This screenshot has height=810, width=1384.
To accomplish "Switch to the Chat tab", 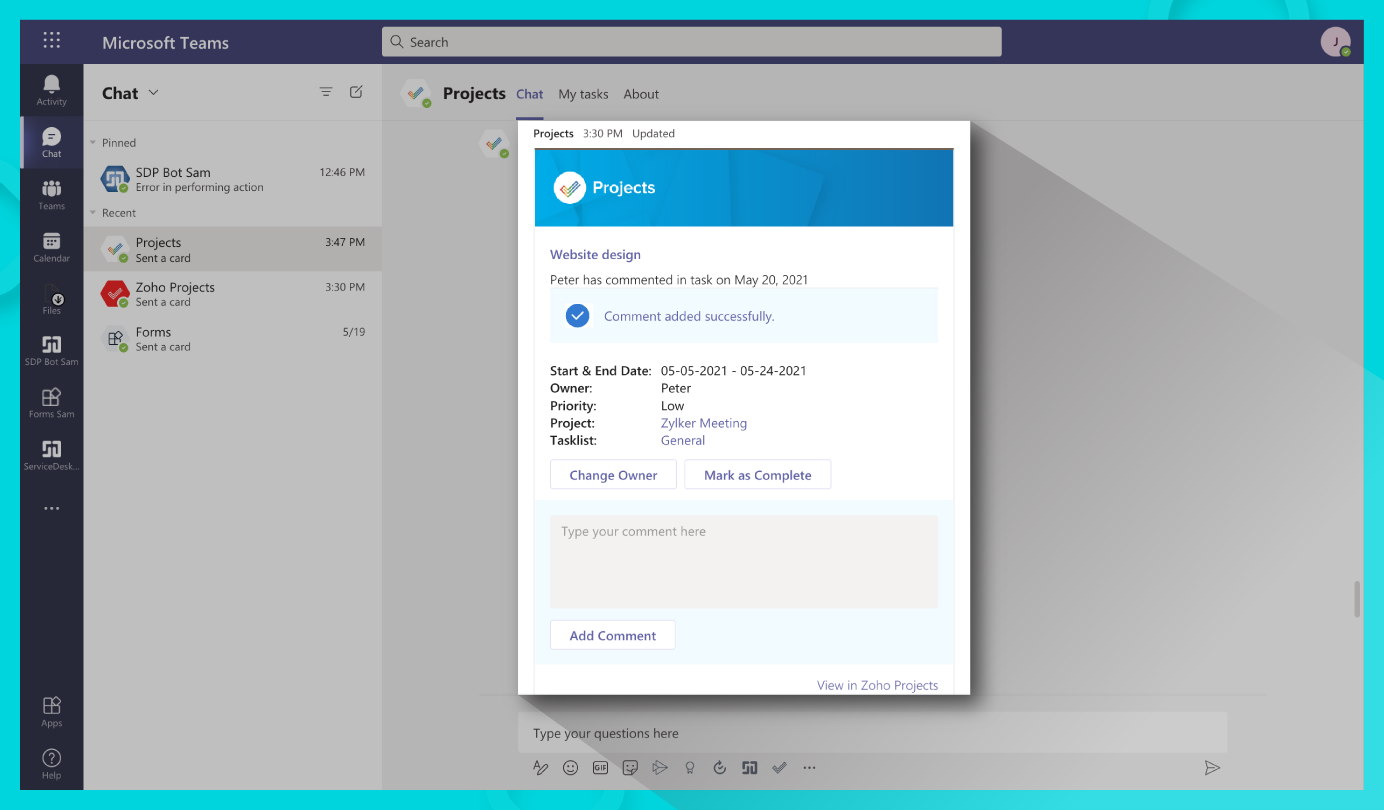I will click(x=530, y=94).
